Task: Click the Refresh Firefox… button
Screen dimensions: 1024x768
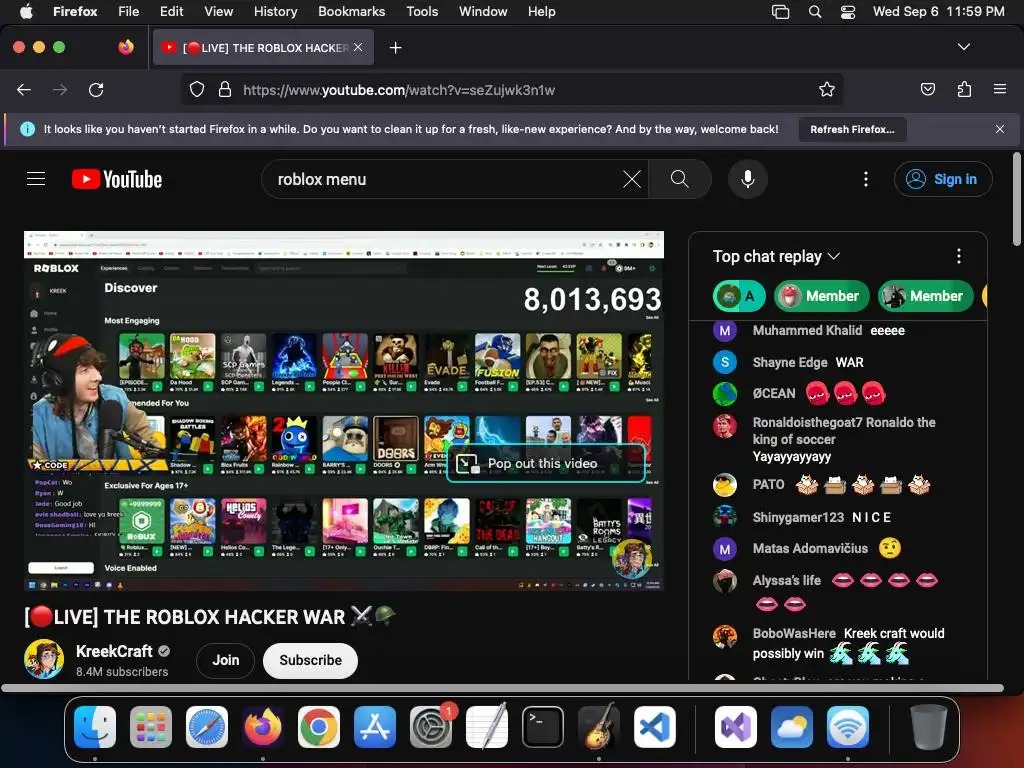Action: point(852,129)
